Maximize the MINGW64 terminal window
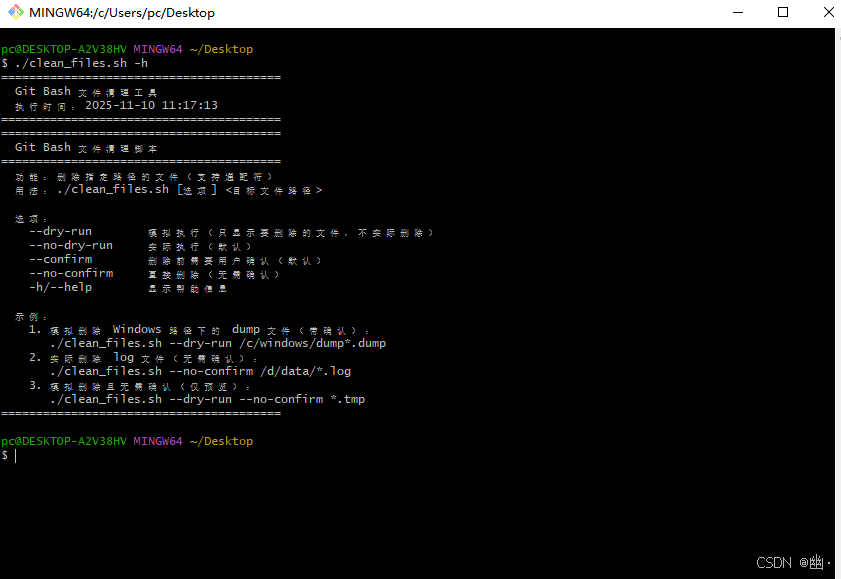The width and height of the screenshot is (841, 579). point(783,12)
